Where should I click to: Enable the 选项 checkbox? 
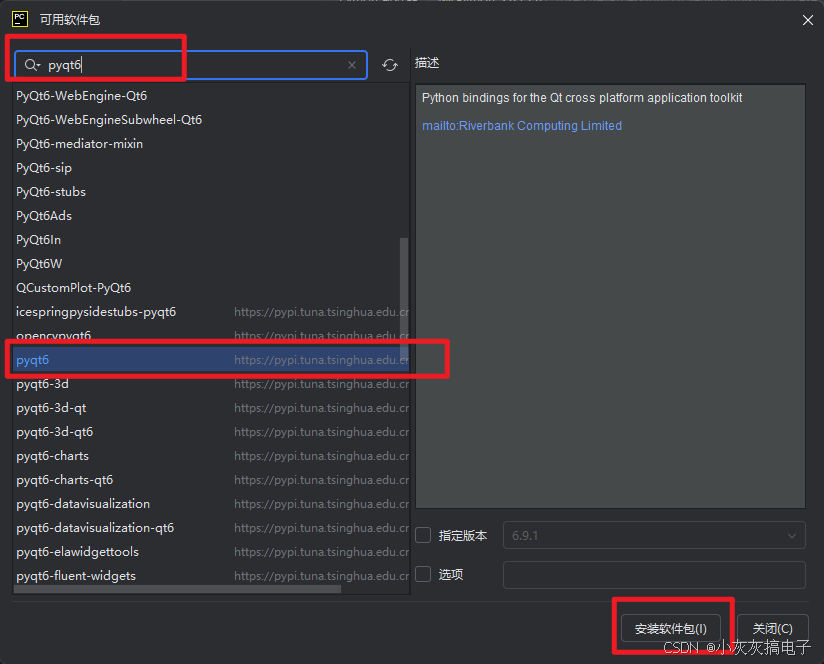tap(423, 574)
